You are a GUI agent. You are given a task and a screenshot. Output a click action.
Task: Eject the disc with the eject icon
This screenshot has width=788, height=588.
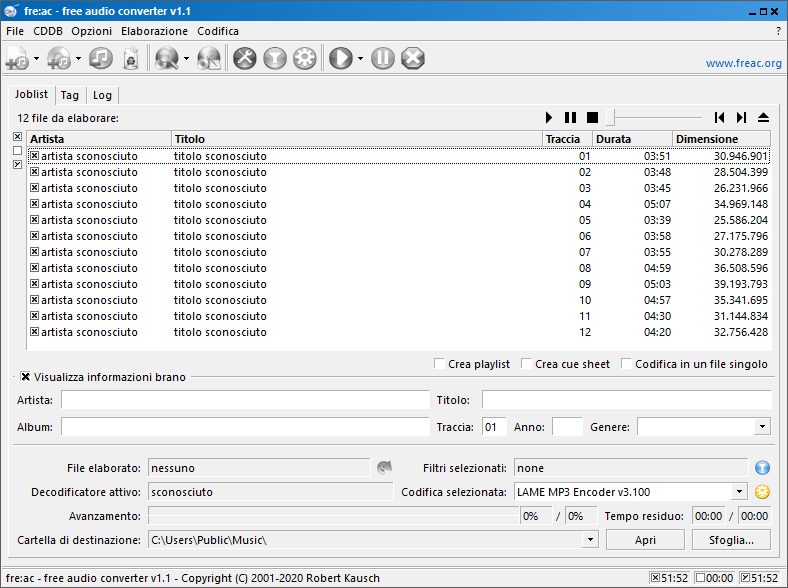point(763,118)
